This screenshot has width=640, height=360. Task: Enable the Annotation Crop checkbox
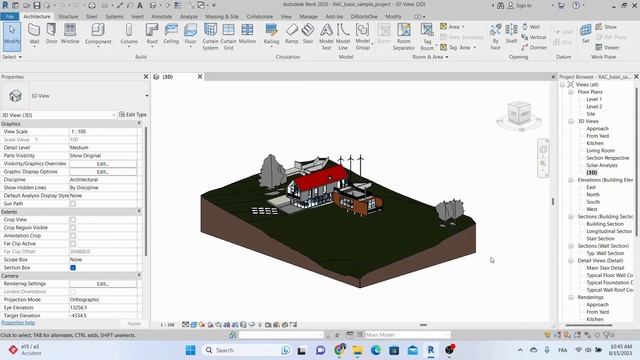[73, 236]
